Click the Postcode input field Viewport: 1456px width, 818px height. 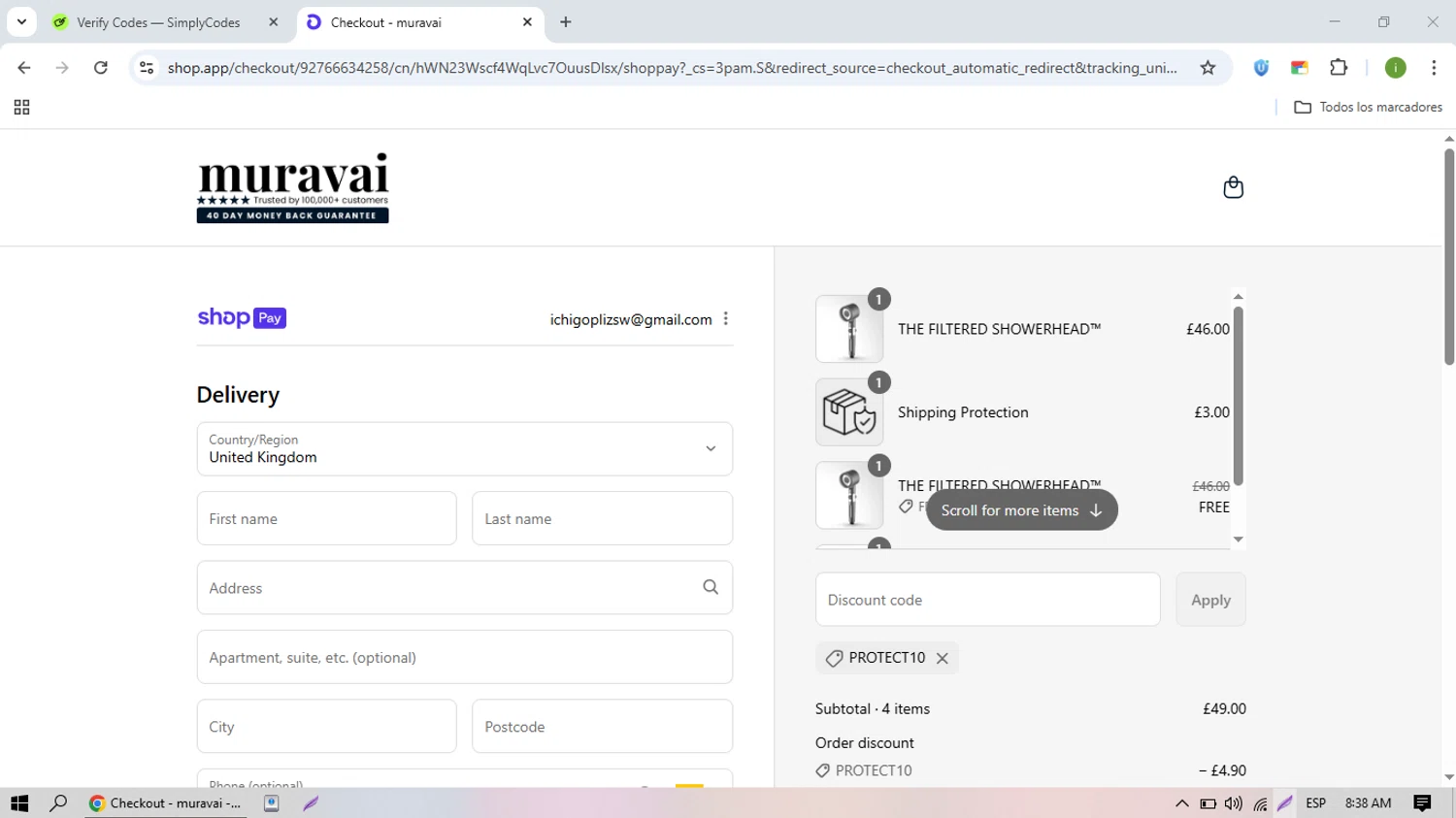tap(602, 726)
